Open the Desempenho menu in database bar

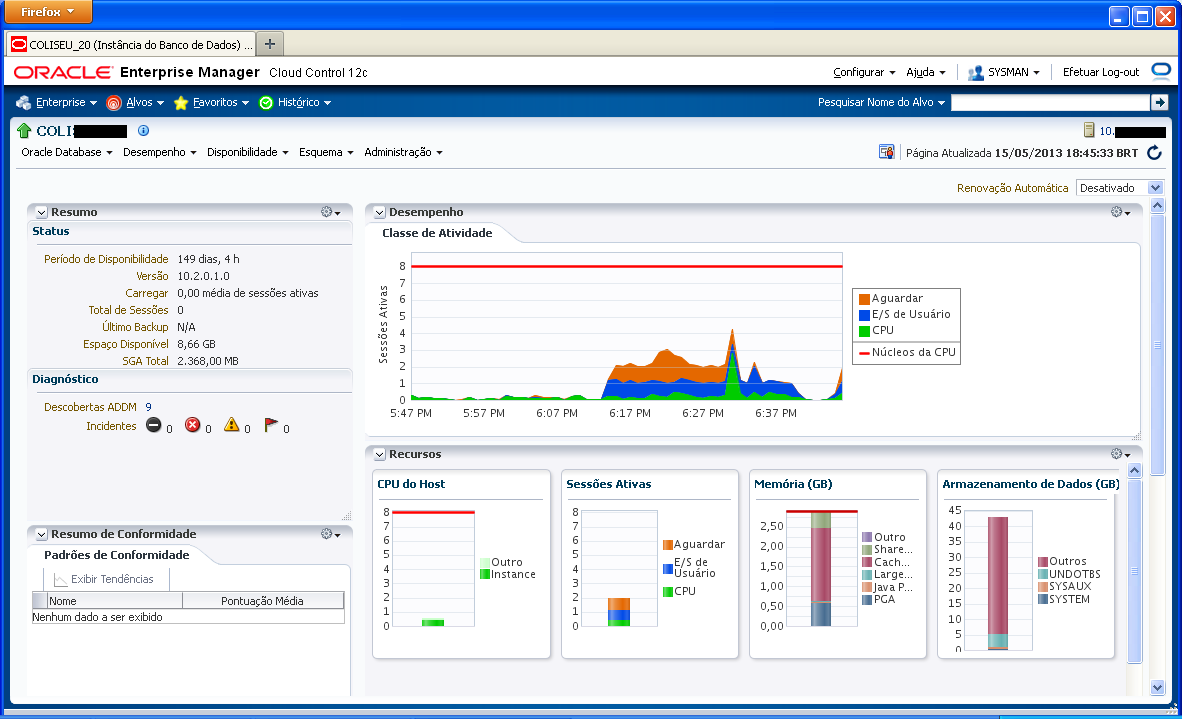click(x=159, y=152)
